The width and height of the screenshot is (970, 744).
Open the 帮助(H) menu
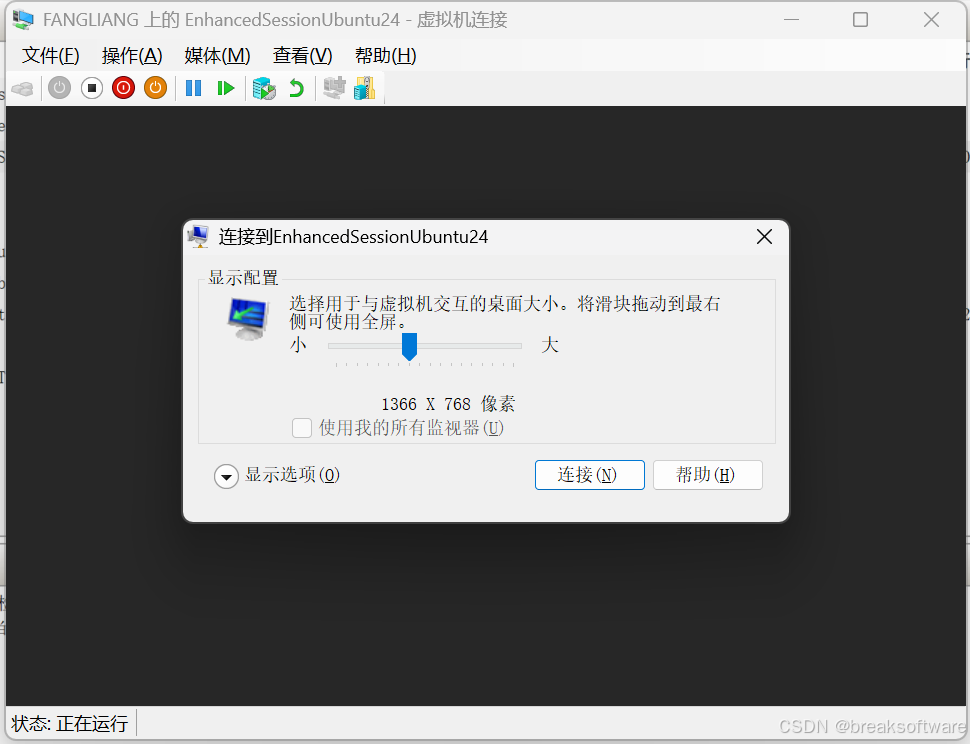pos(385,56)
